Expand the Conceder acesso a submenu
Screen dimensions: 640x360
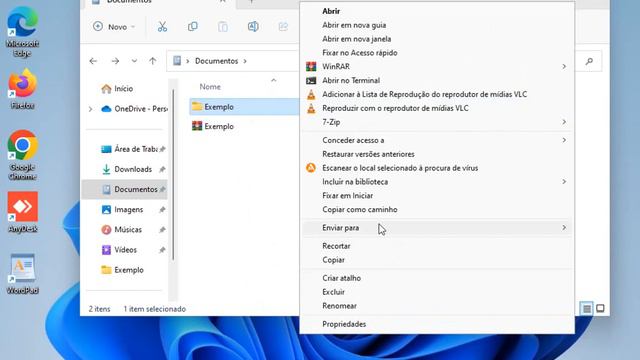pyautogui.click(x=564, y=140)
